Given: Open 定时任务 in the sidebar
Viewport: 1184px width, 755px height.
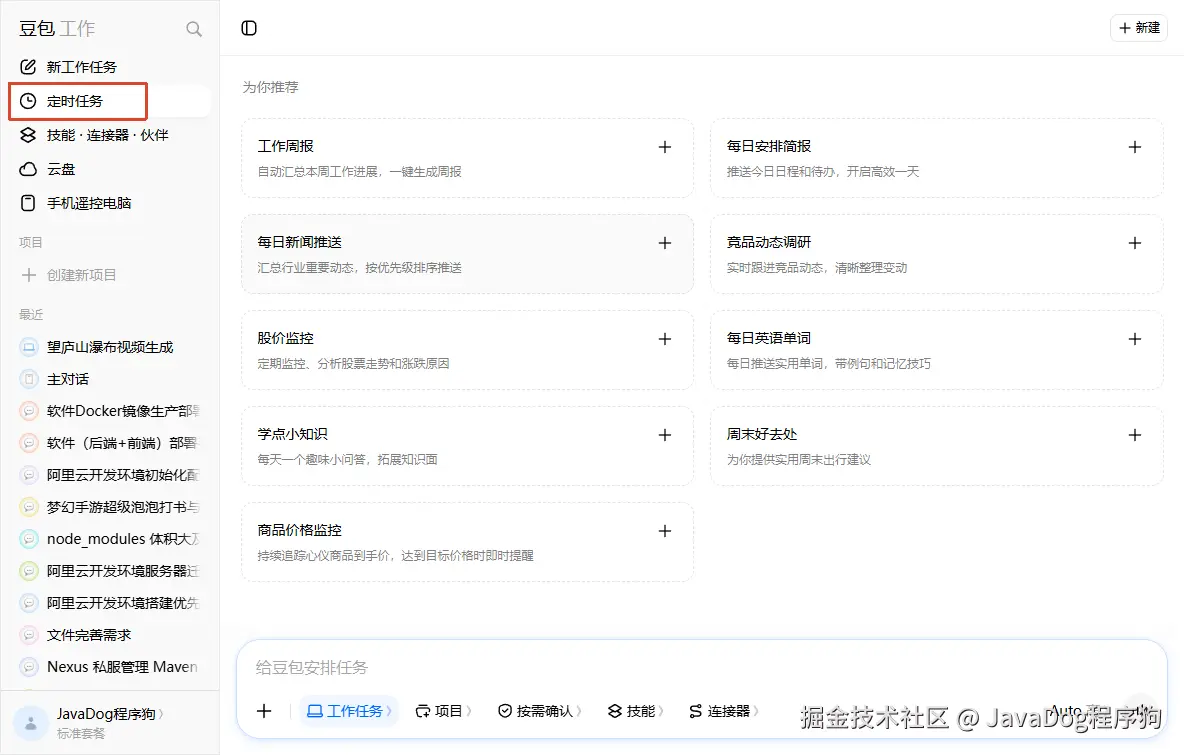Looking at the screenshot, I should 109,101.
